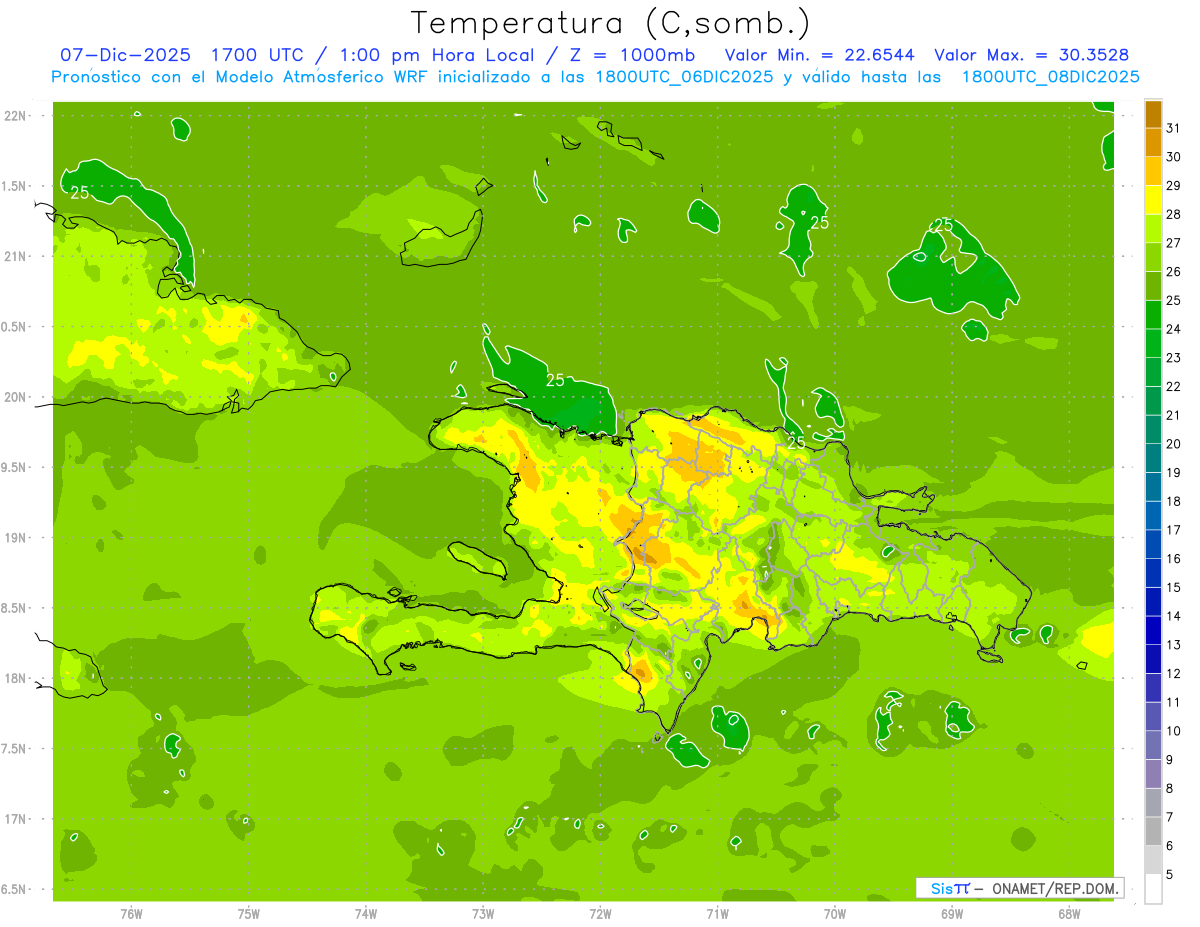Click the "22N" latitude label
Viewport: 1200px width, 927px height.
pos(16,116)
